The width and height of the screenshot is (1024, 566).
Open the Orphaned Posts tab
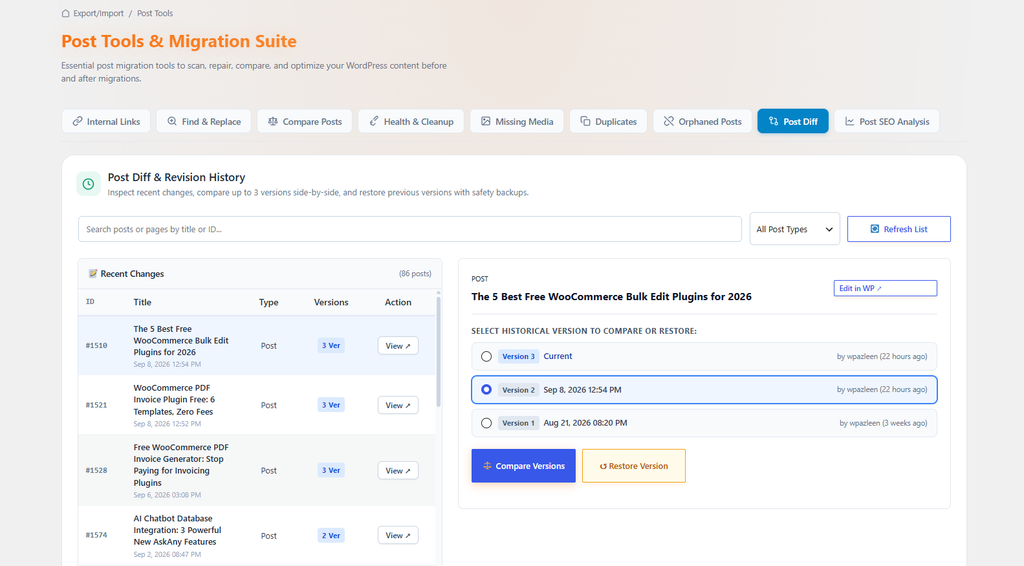702,121
